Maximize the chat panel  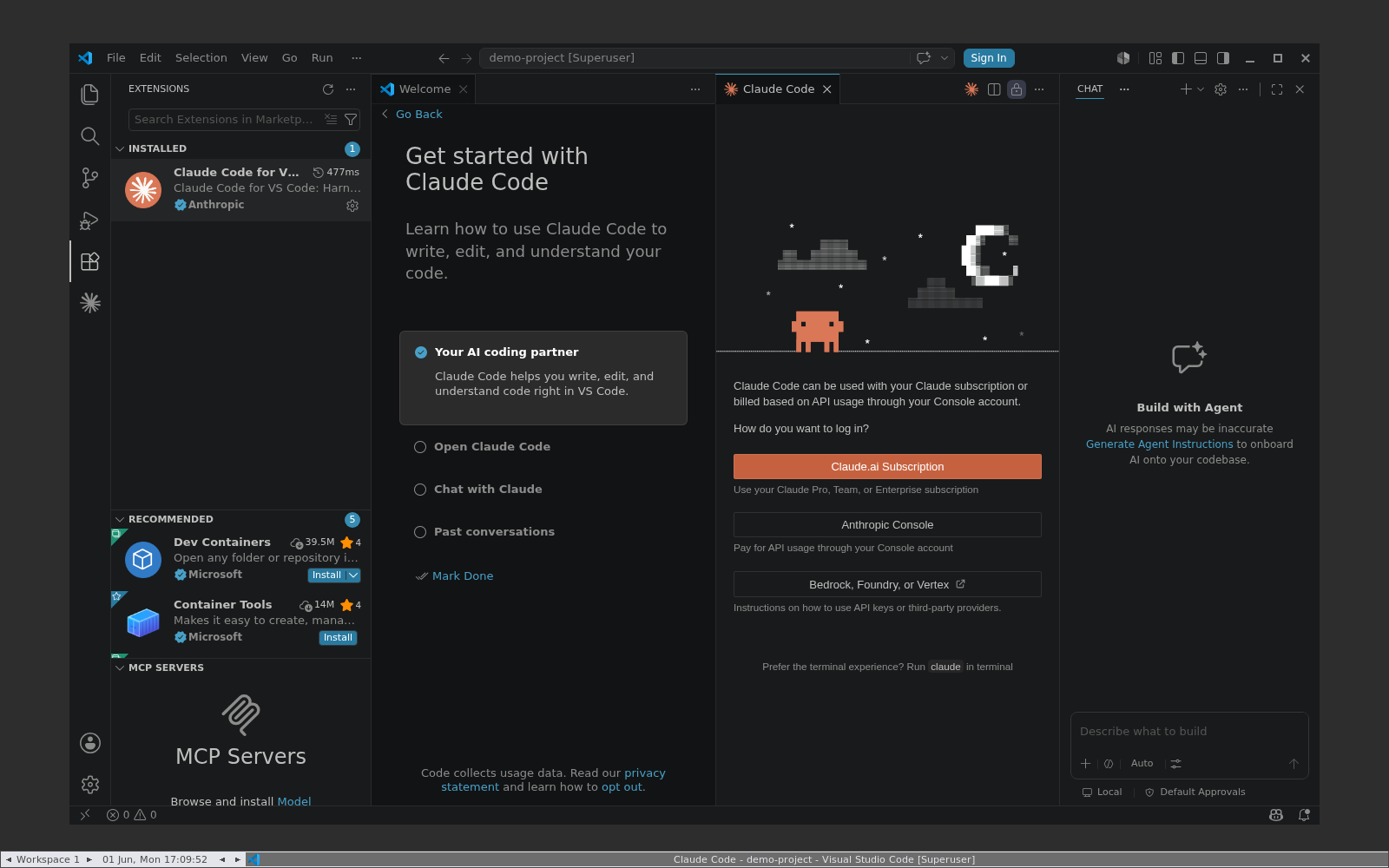(x=1277, y=89)
